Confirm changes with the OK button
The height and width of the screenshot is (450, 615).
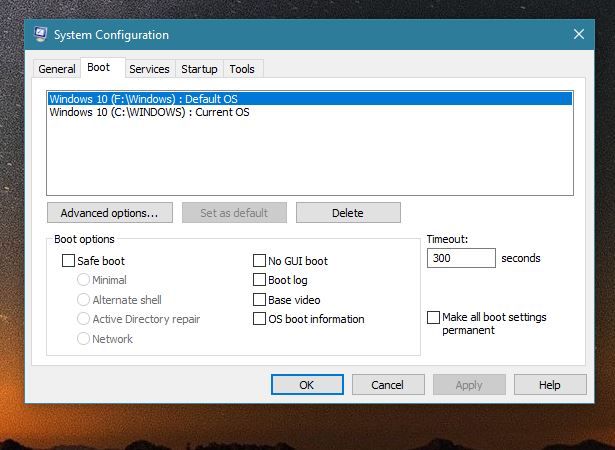coord(307,384)
